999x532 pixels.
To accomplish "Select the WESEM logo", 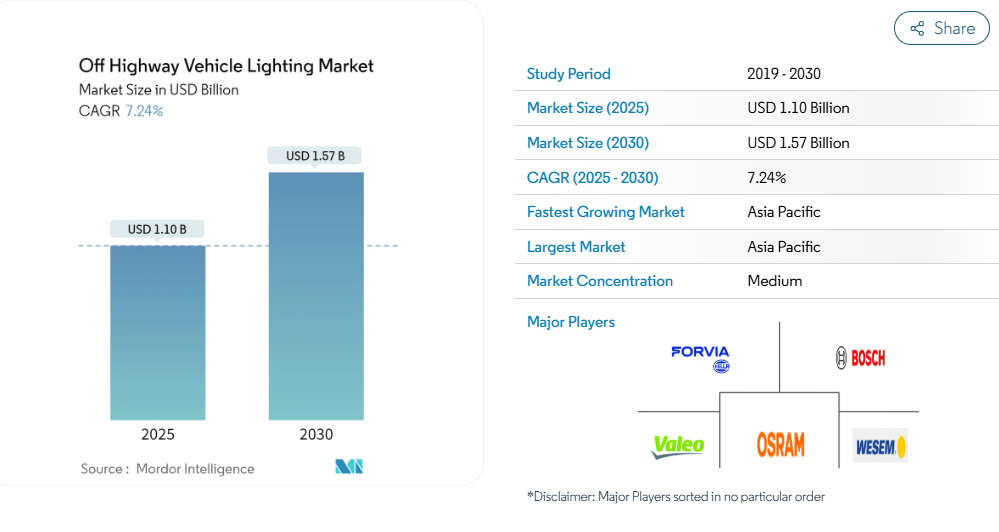I will (880, 446).
